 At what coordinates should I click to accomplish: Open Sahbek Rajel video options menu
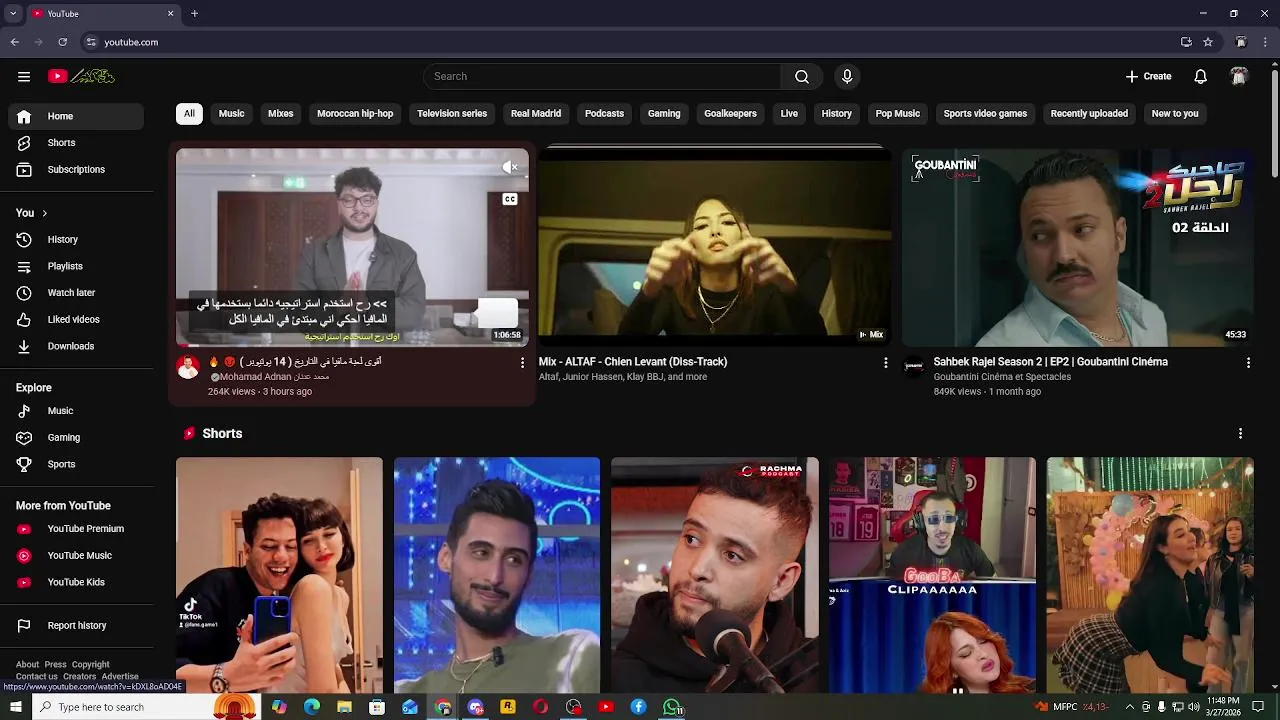[x=1248, y=363]
